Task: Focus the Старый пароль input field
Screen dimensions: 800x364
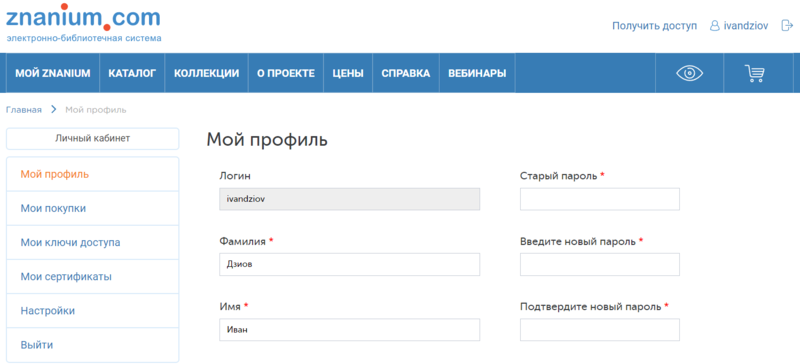Action: tap(599, 199)
